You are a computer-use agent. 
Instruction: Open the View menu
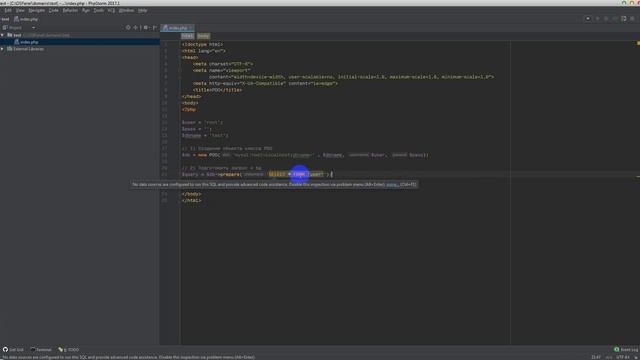click(x=20, y=10)
